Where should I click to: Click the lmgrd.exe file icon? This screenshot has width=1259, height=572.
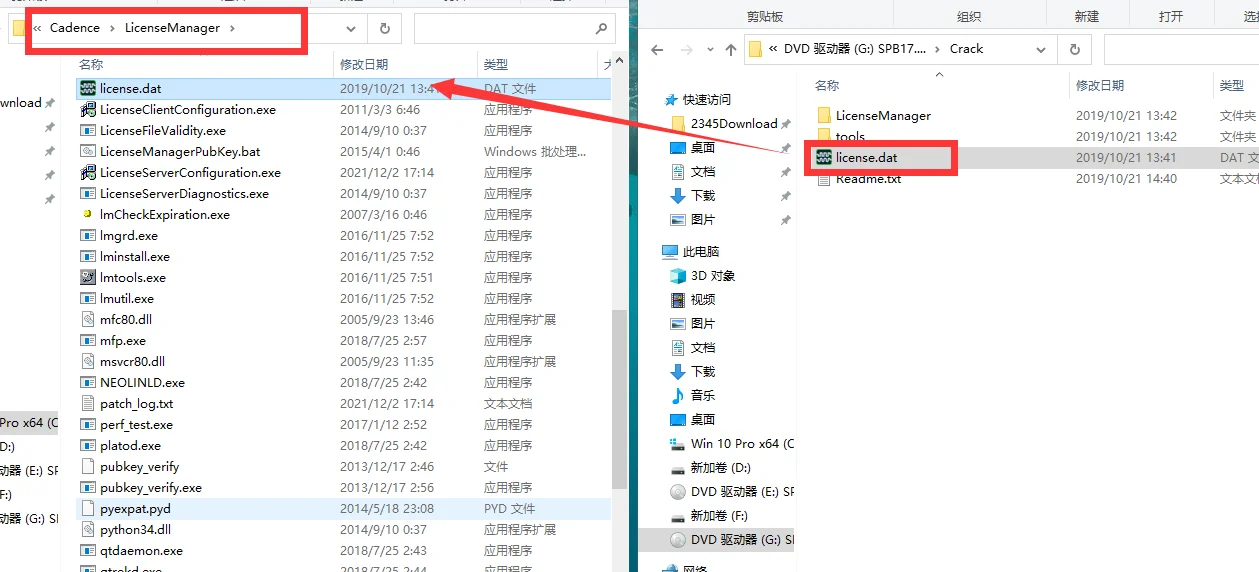click(88, 236)
